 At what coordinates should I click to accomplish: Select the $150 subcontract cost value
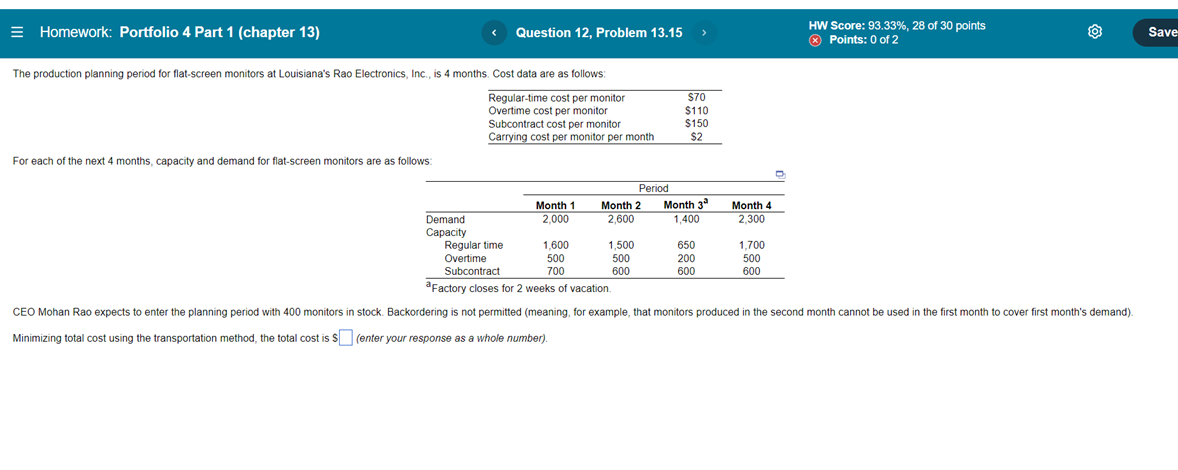[696, 123]
